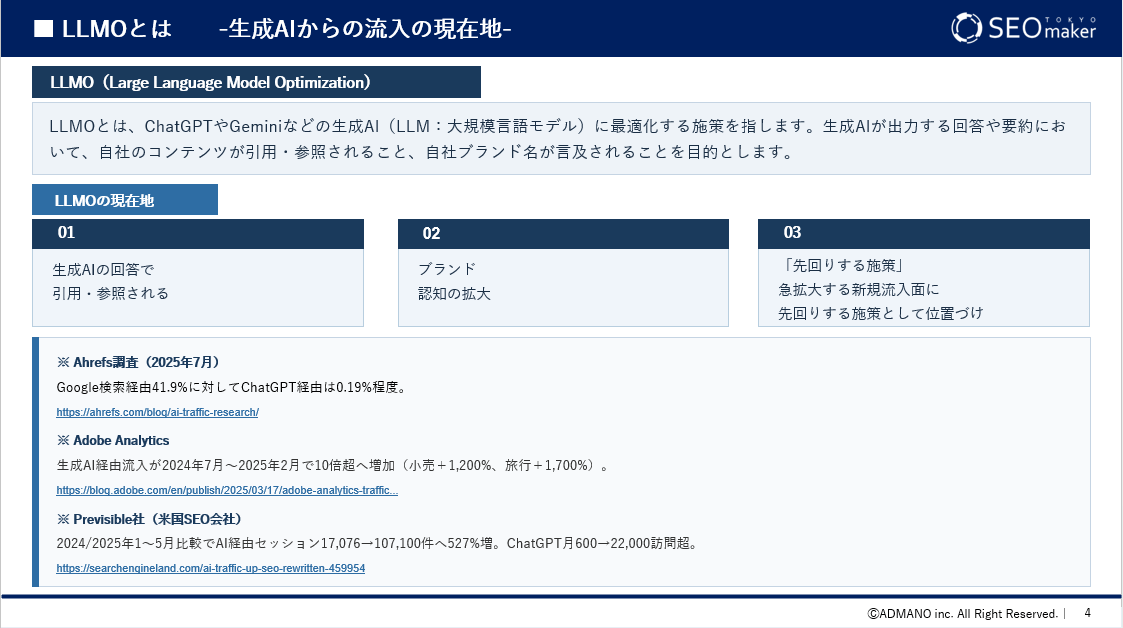Select the LLMO（Large Language Model Optimization）header badge
The image size is (1123, 628).
click(x=255, y=82)
